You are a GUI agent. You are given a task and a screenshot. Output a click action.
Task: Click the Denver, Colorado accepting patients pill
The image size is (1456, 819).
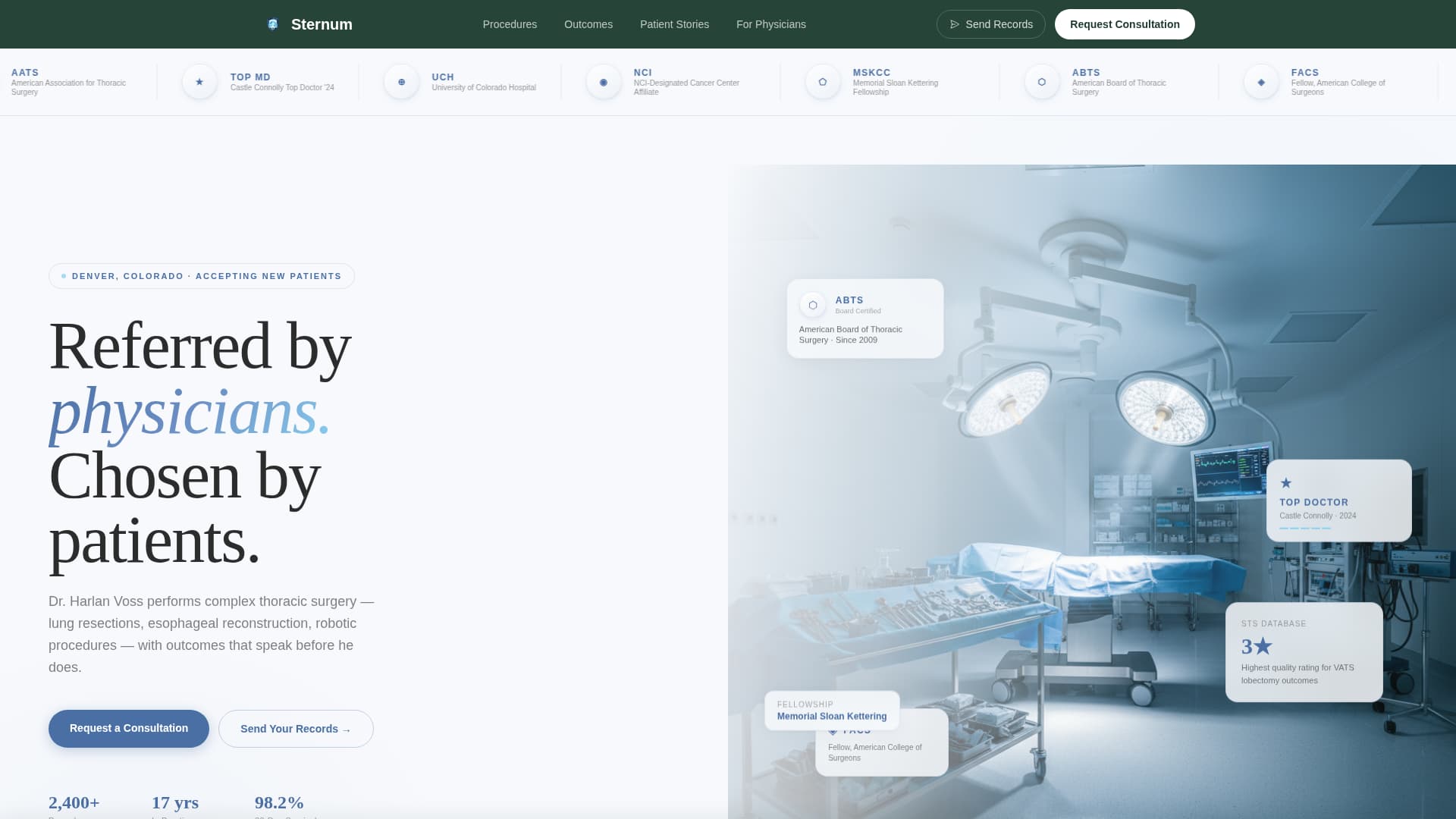coord(202,276)
